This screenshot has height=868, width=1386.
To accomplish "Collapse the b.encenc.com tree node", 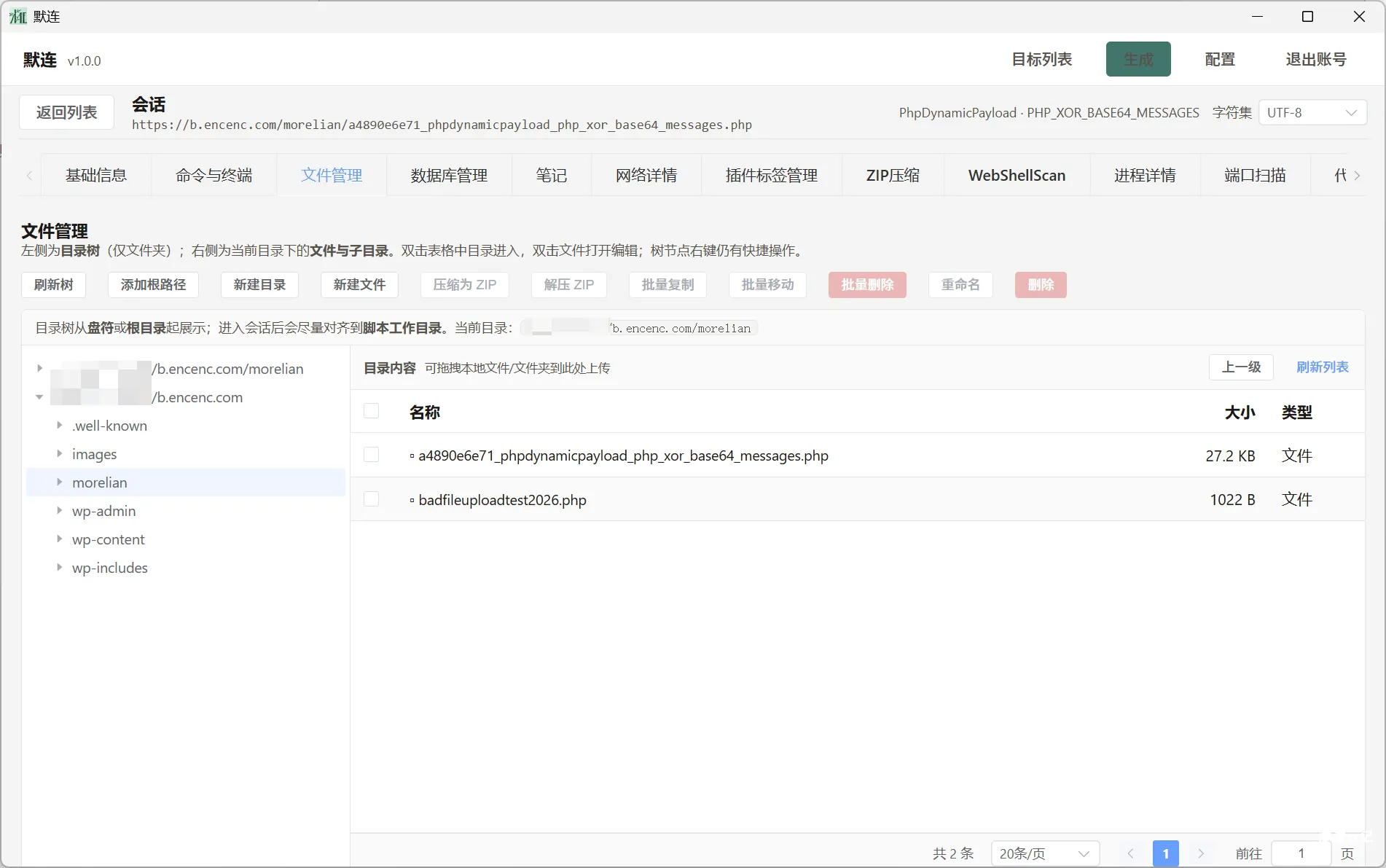I will click(40, 397).
